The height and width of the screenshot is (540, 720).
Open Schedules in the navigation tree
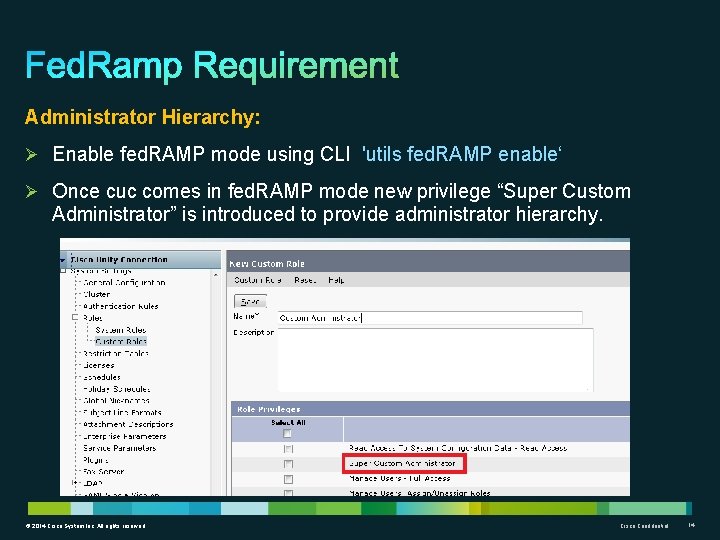(x=101, y=377)
